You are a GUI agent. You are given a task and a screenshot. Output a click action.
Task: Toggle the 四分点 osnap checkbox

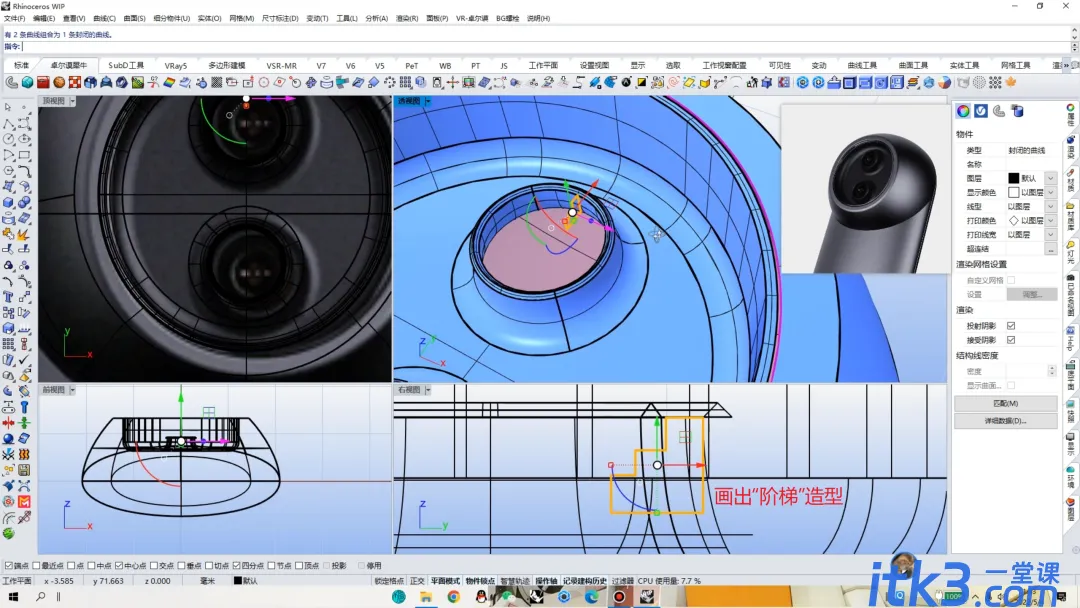[236, 566]
